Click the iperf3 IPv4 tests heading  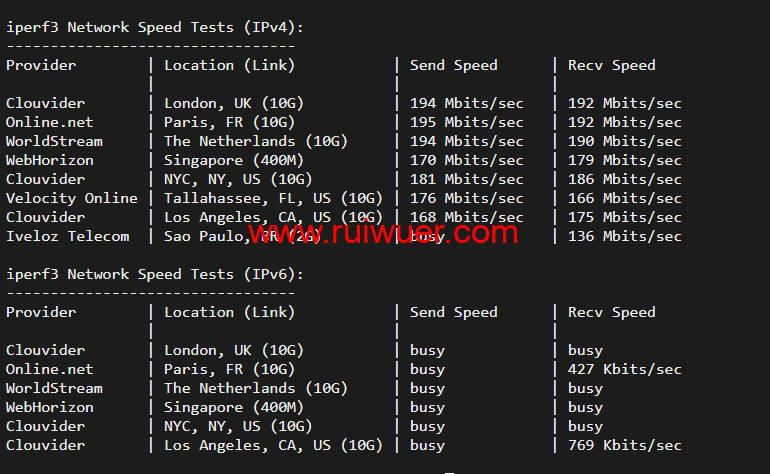pyautogui.click(x=155, y=27)
